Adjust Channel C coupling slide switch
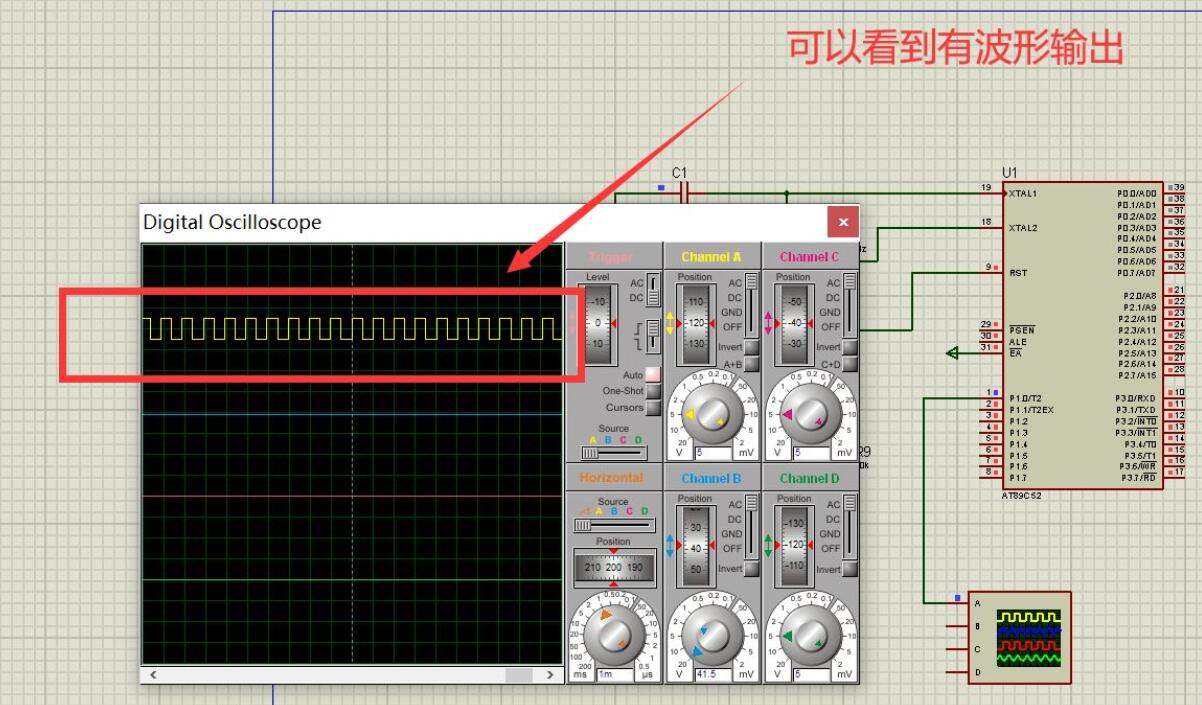Image resolution: width=1202 pixels, height=705 pixels. (850, 305)
